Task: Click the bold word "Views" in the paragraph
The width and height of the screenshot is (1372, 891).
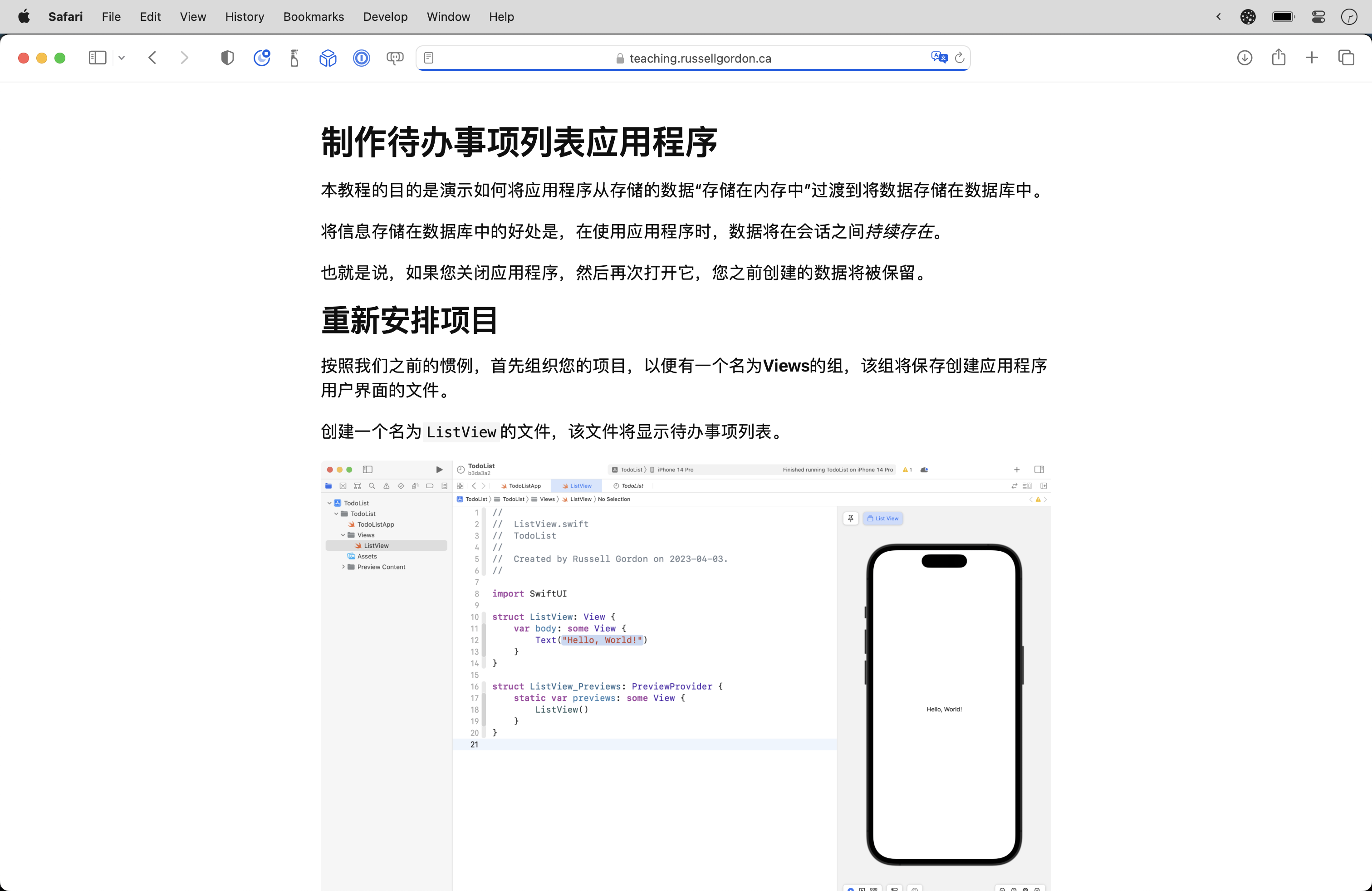Action: [x=786, y=365]
